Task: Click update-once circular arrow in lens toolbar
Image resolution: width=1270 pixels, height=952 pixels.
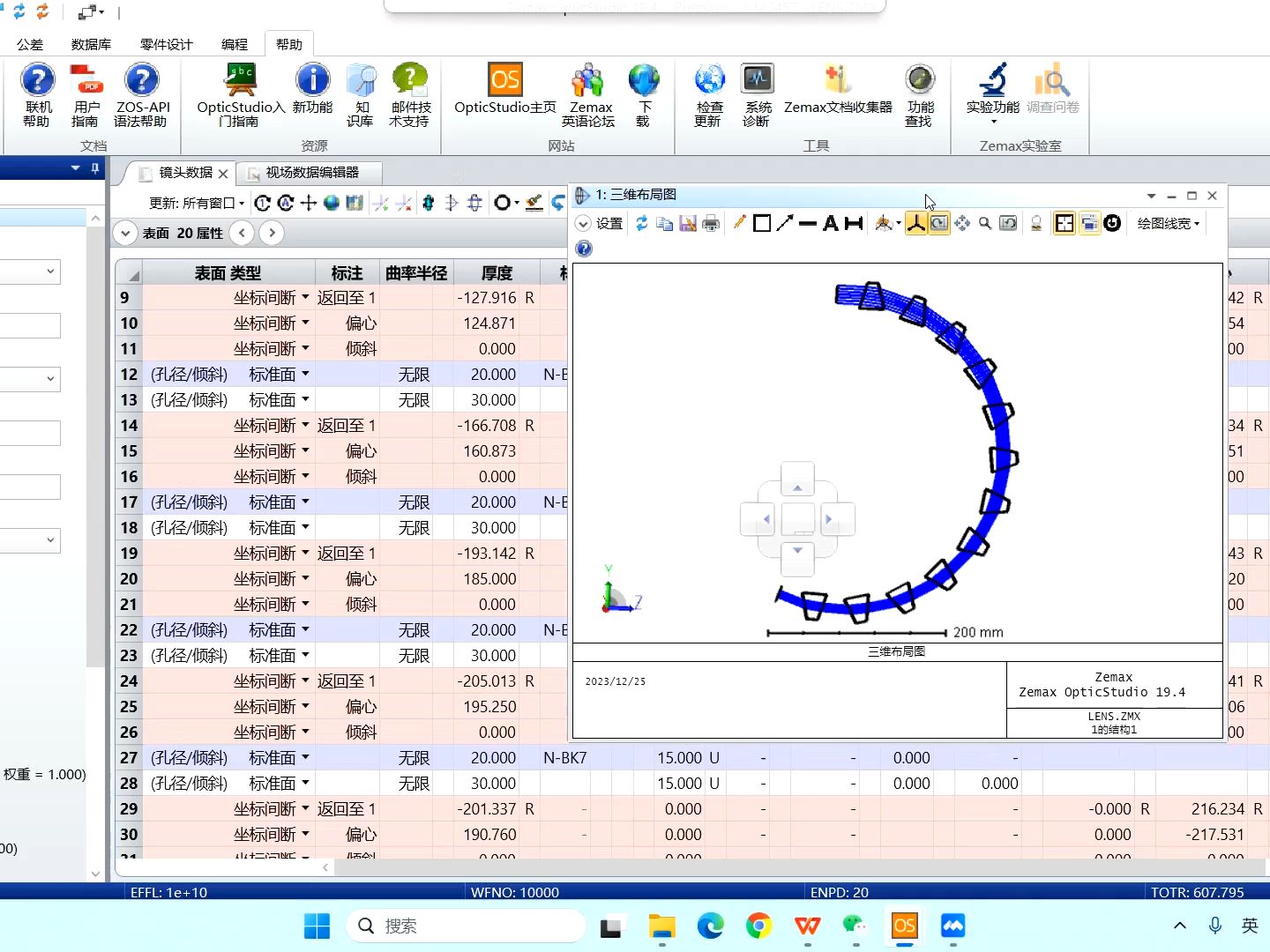Action: coord(262,203)
